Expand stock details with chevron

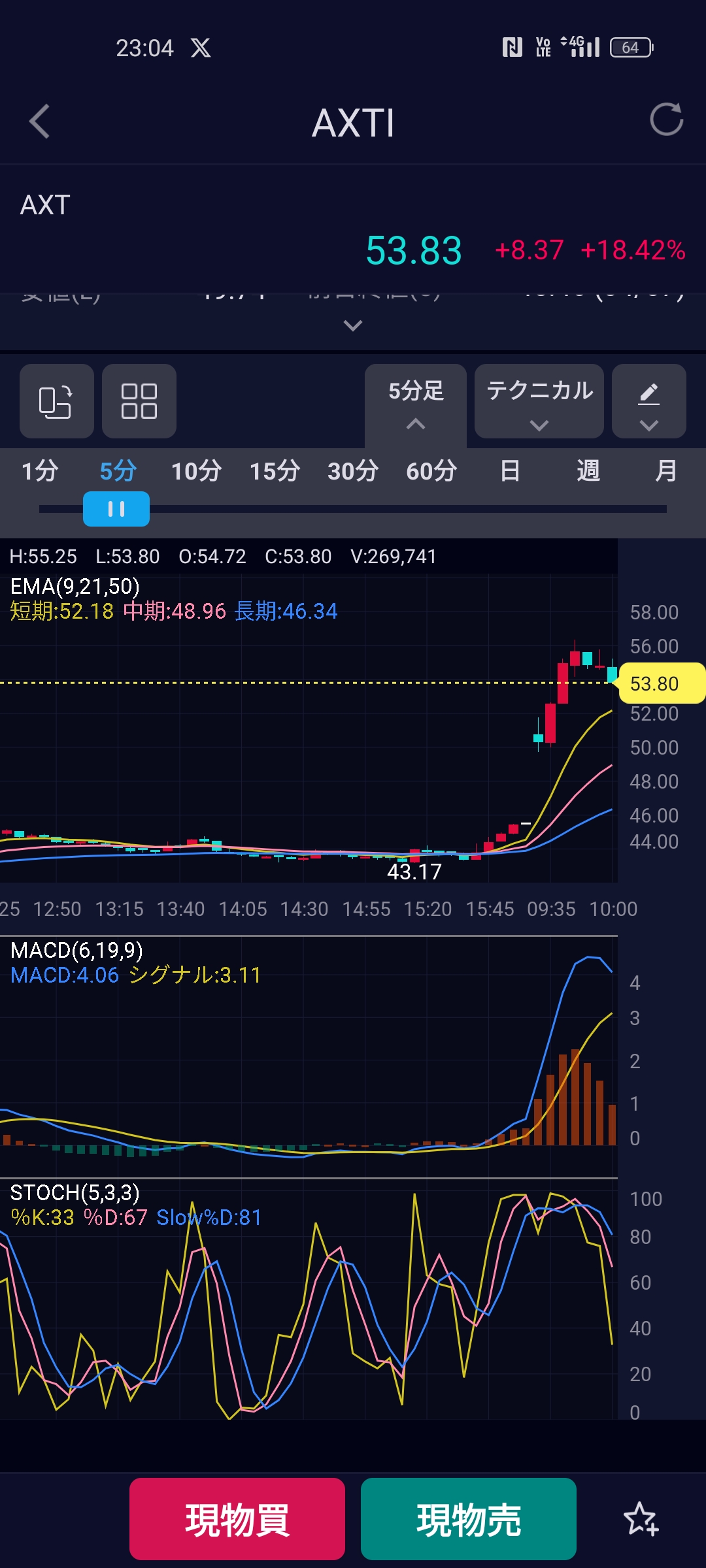353,325
